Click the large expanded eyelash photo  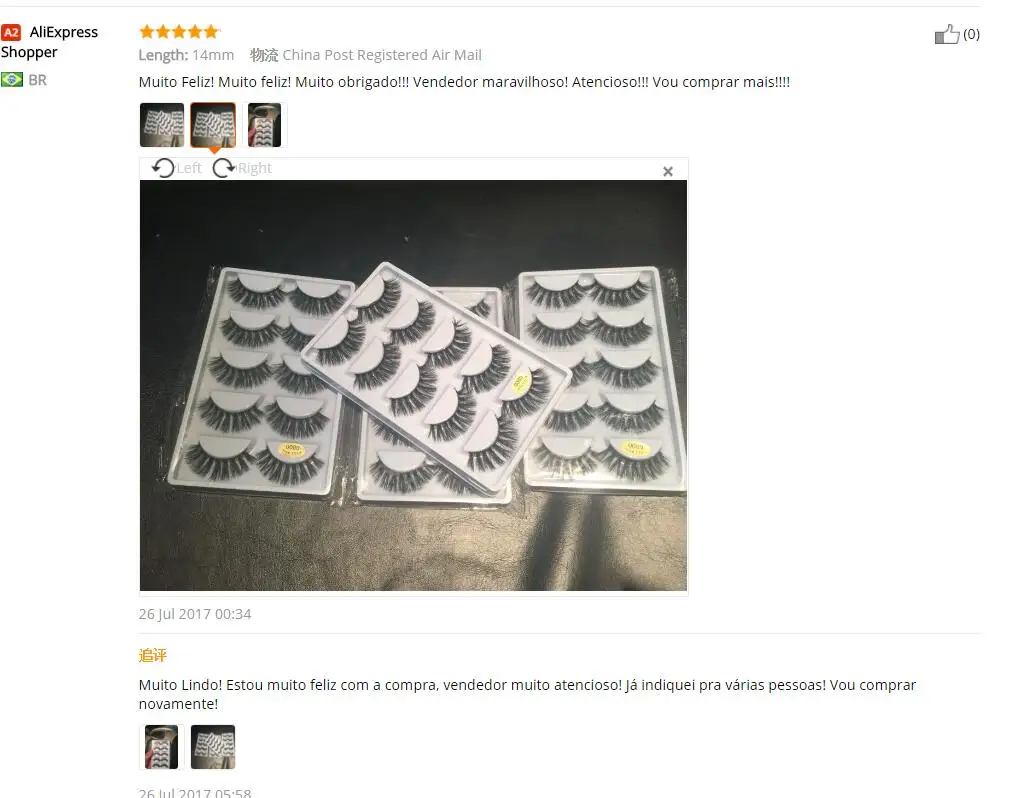pyautogui.click(x=413, y=385)
